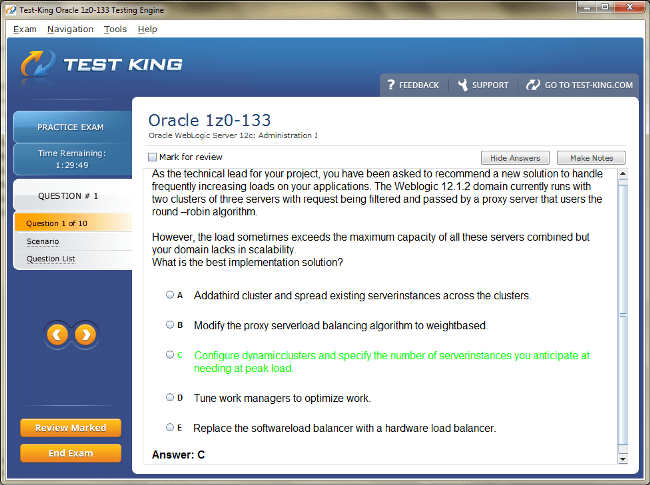Click the next question arrow button
Image resolution: width=650 pixels, height=485 pixels.
point(85,335)
